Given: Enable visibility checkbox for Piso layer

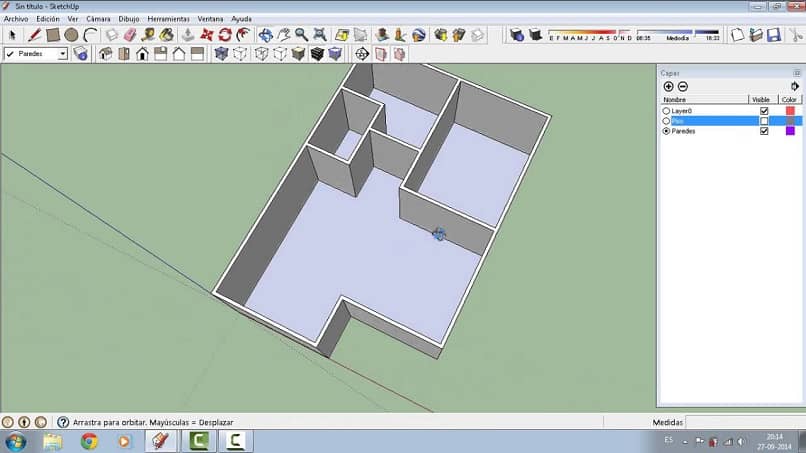Looking at the screenshot, I should (x=764, y=121).
